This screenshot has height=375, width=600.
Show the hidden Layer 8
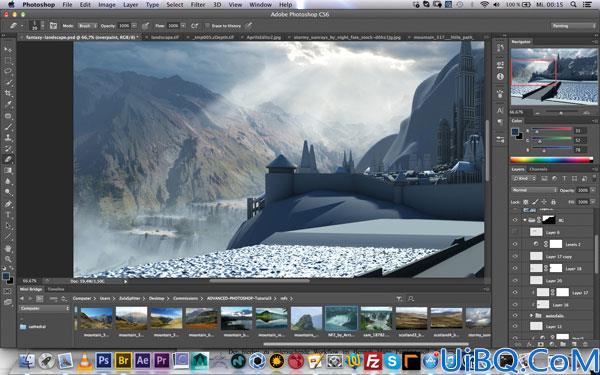point(515,232)
